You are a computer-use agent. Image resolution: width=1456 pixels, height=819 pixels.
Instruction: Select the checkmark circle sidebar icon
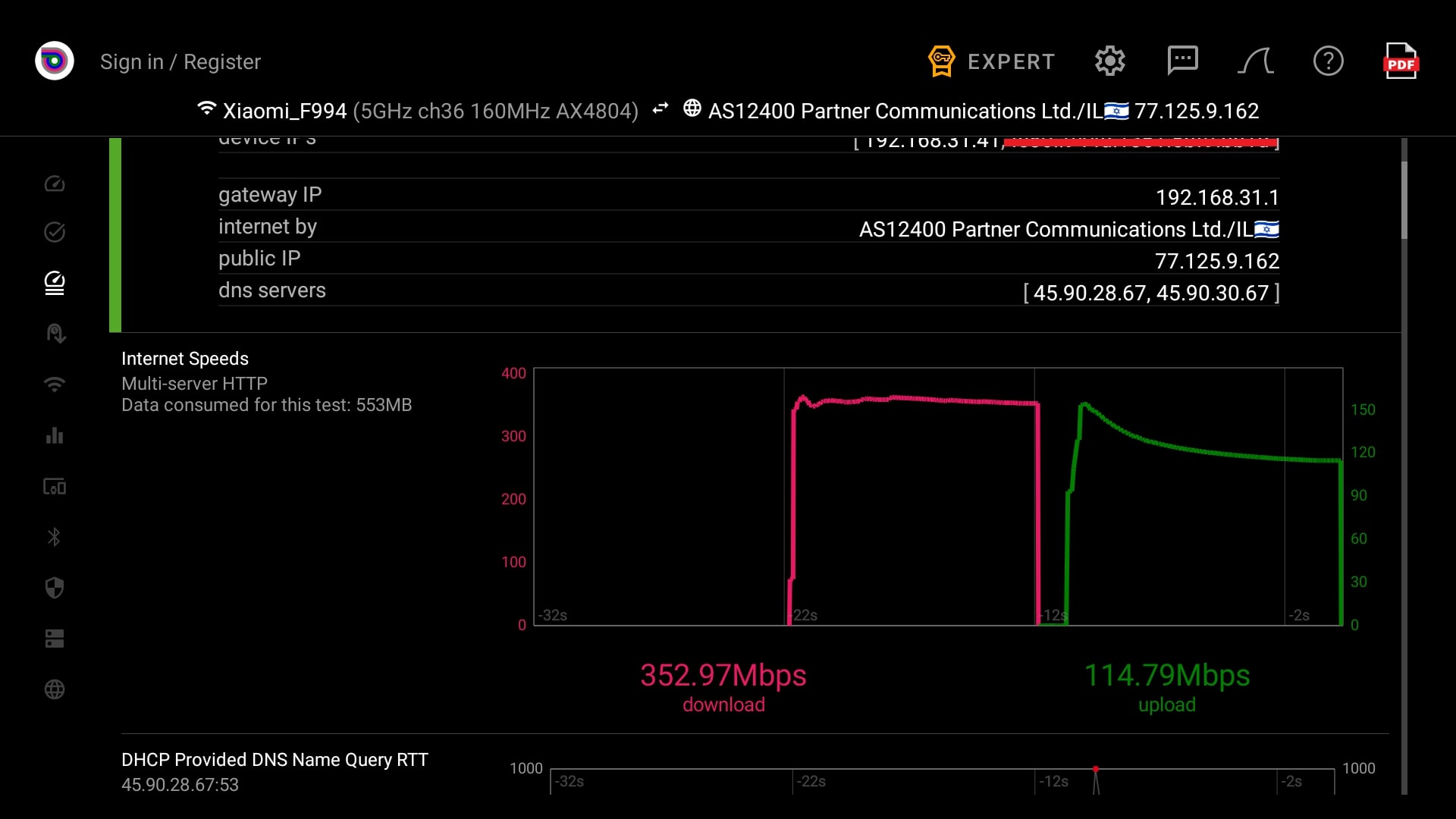point(55,232)
